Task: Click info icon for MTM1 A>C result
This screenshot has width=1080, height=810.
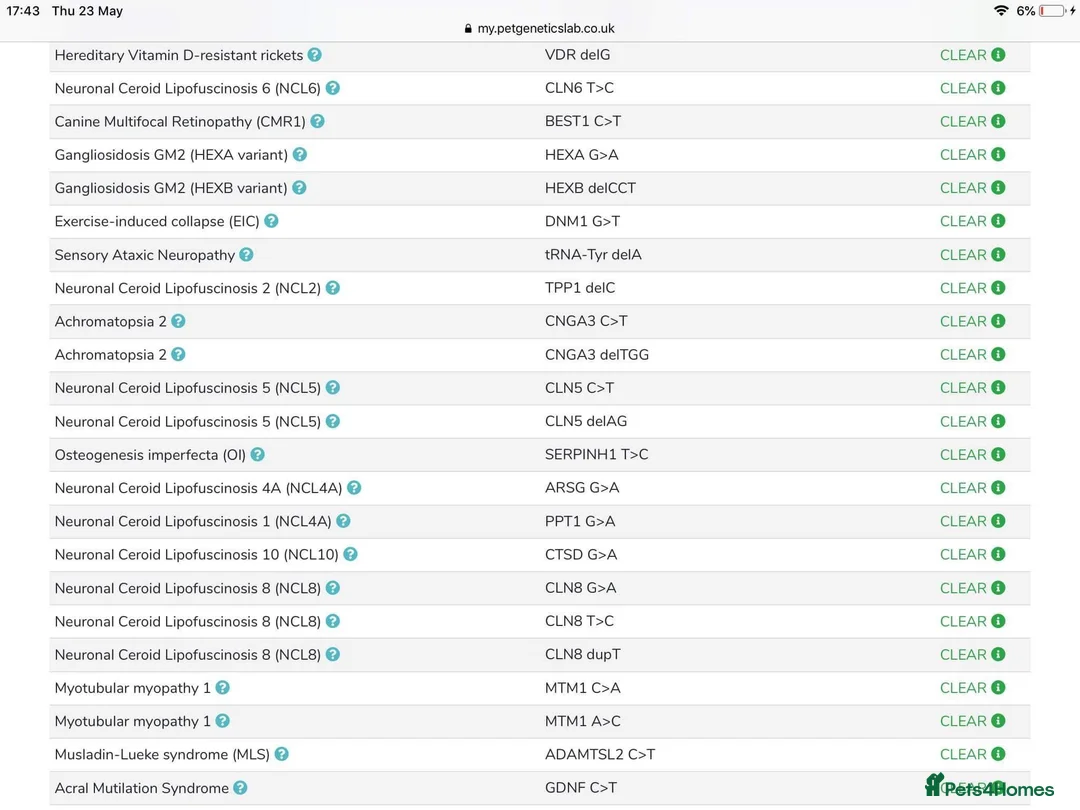Action: click(998, 721)
